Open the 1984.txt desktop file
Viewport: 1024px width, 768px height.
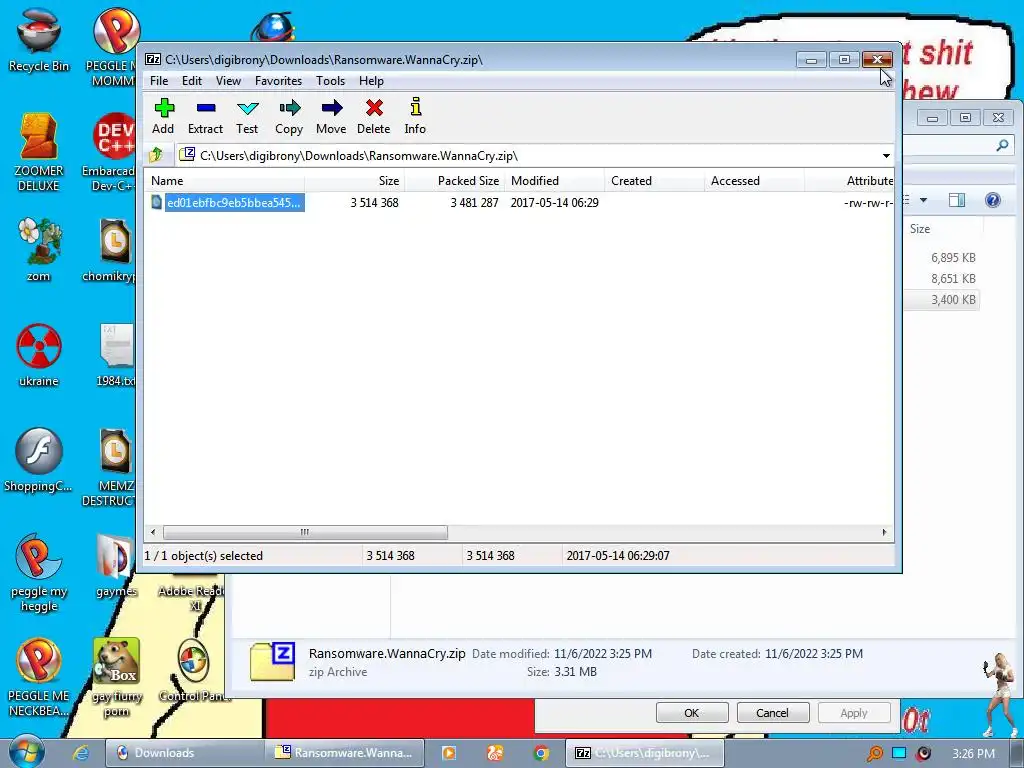[115, 355]
